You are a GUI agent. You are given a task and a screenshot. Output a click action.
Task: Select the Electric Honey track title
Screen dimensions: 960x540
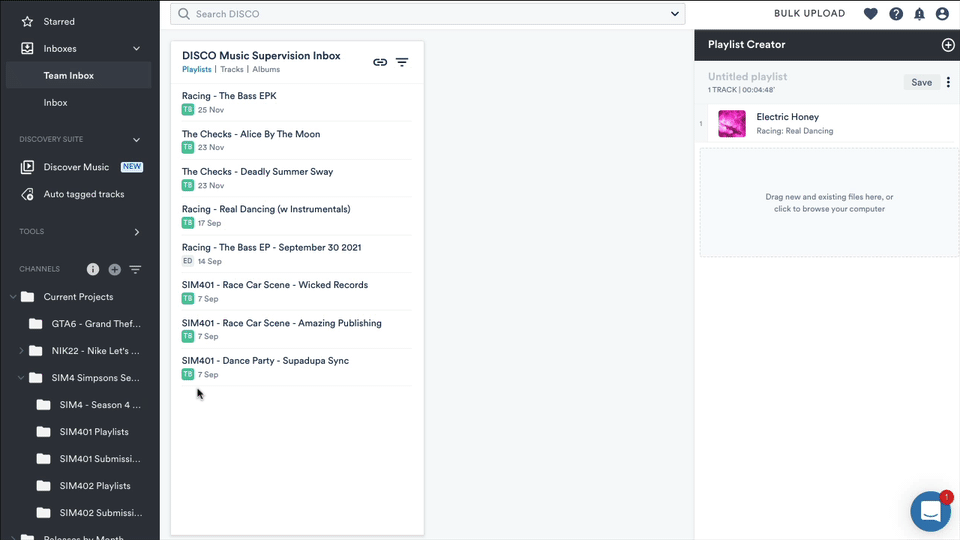(x=787, y=117)
